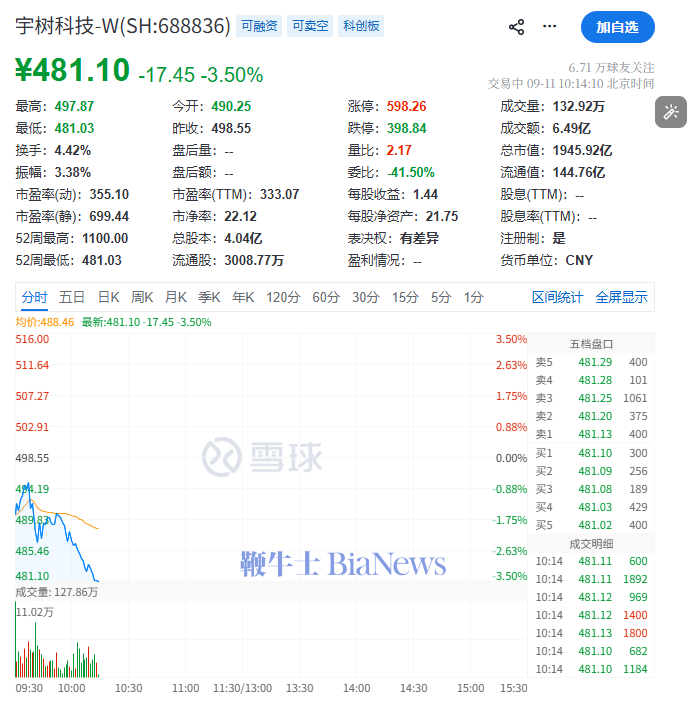Click the trade row with volume 682
The height and width of the screenshot is (706, 687).
[x=591, y=651]
